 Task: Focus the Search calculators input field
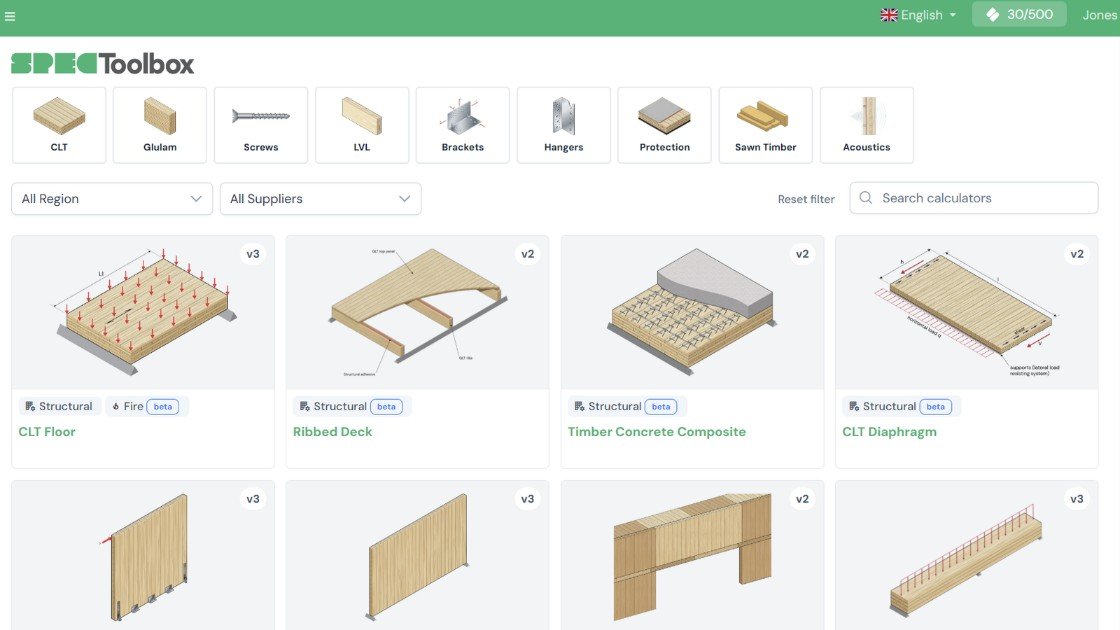pyautogui.click(x=974, y=198)
